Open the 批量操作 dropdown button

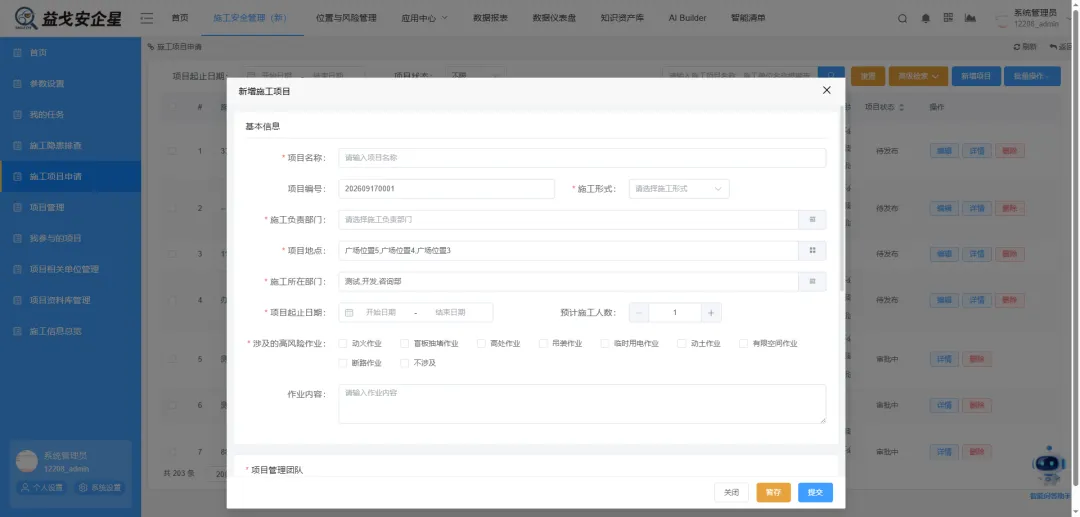click(x=1032, y=76)
